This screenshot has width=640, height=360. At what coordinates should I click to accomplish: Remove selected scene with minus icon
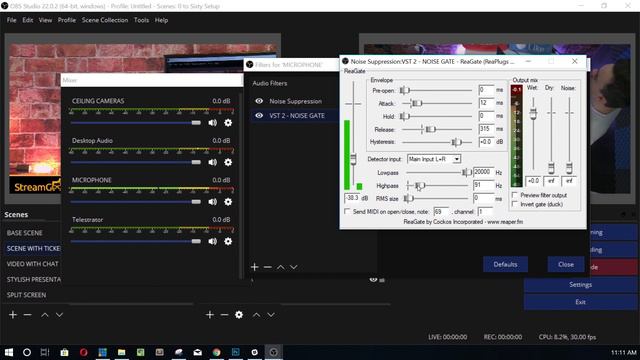tap(27, 315)
